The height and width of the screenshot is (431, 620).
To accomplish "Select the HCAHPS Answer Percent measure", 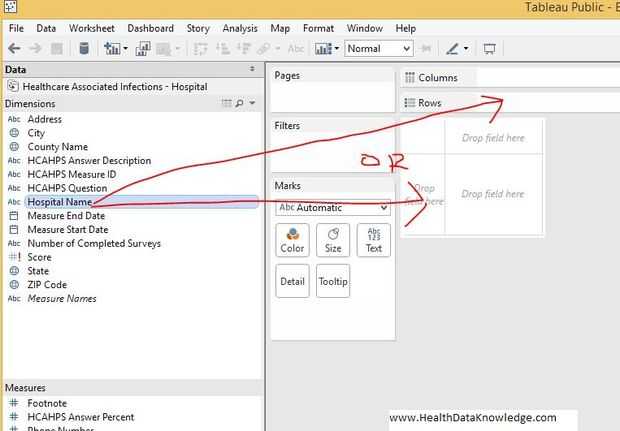I will (x=81, y=417).
